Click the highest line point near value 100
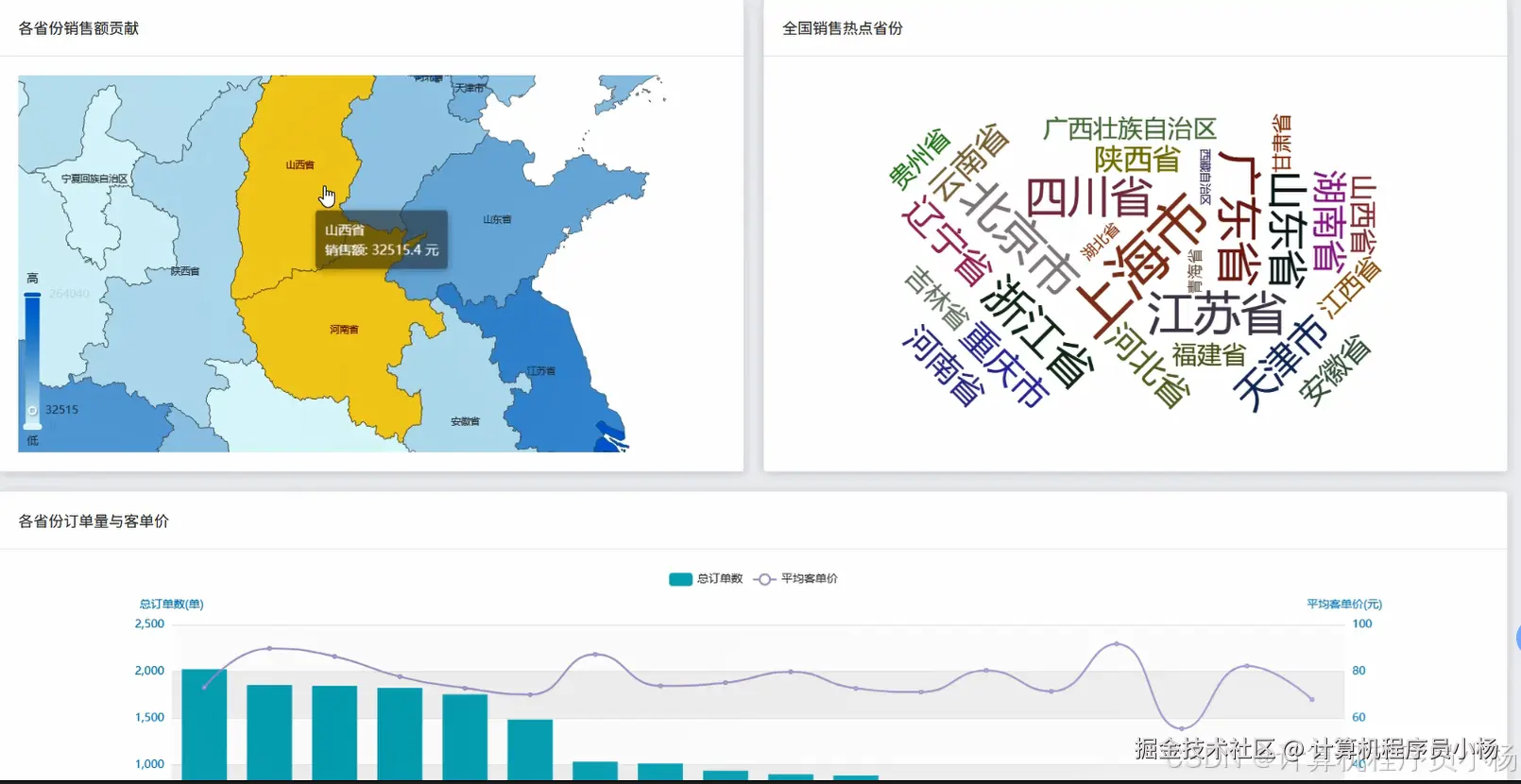 (1117, 644)
